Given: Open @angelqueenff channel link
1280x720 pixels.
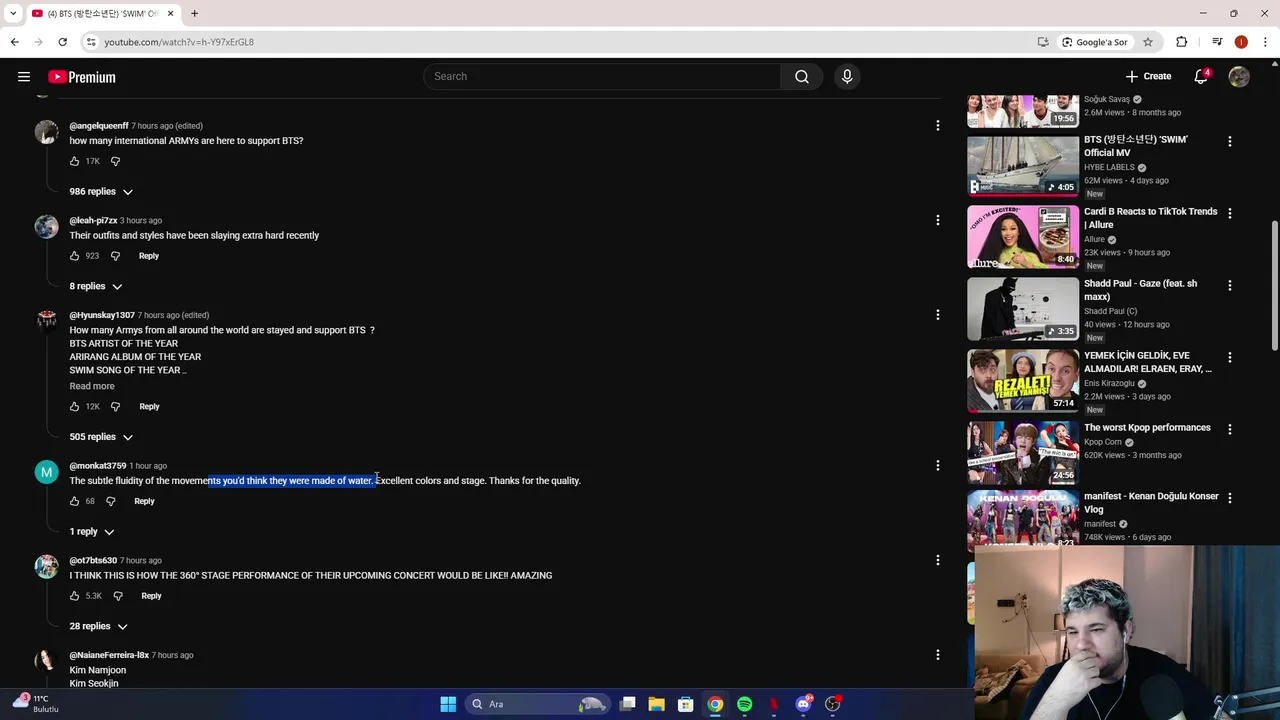Looking at the screenshot, I should tap(99, 126).
